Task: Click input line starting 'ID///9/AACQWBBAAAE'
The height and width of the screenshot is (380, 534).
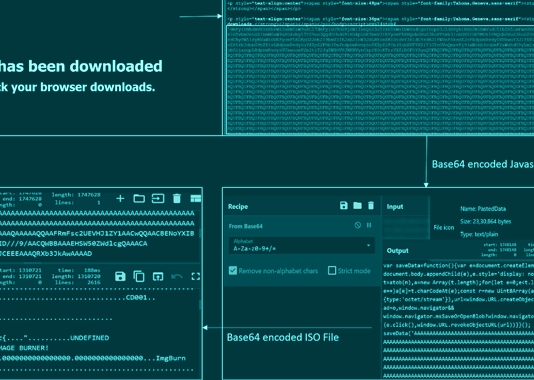Action: [74, 244]
